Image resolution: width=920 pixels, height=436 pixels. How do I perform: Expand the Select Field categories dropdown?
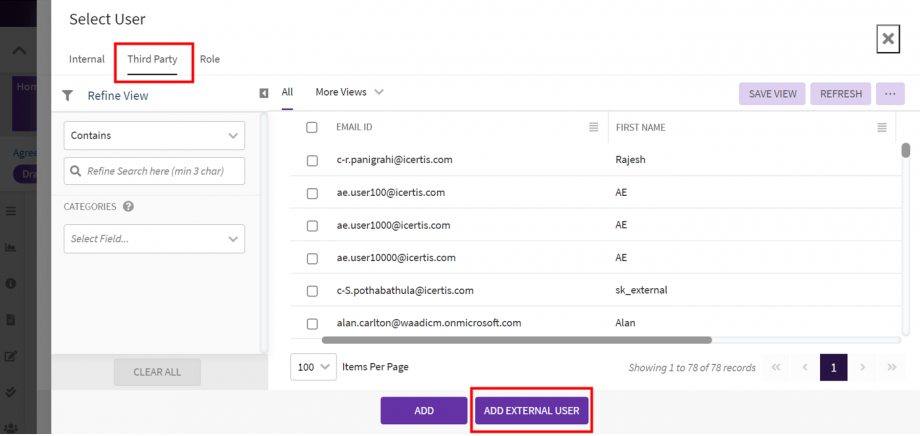point(154,239)
